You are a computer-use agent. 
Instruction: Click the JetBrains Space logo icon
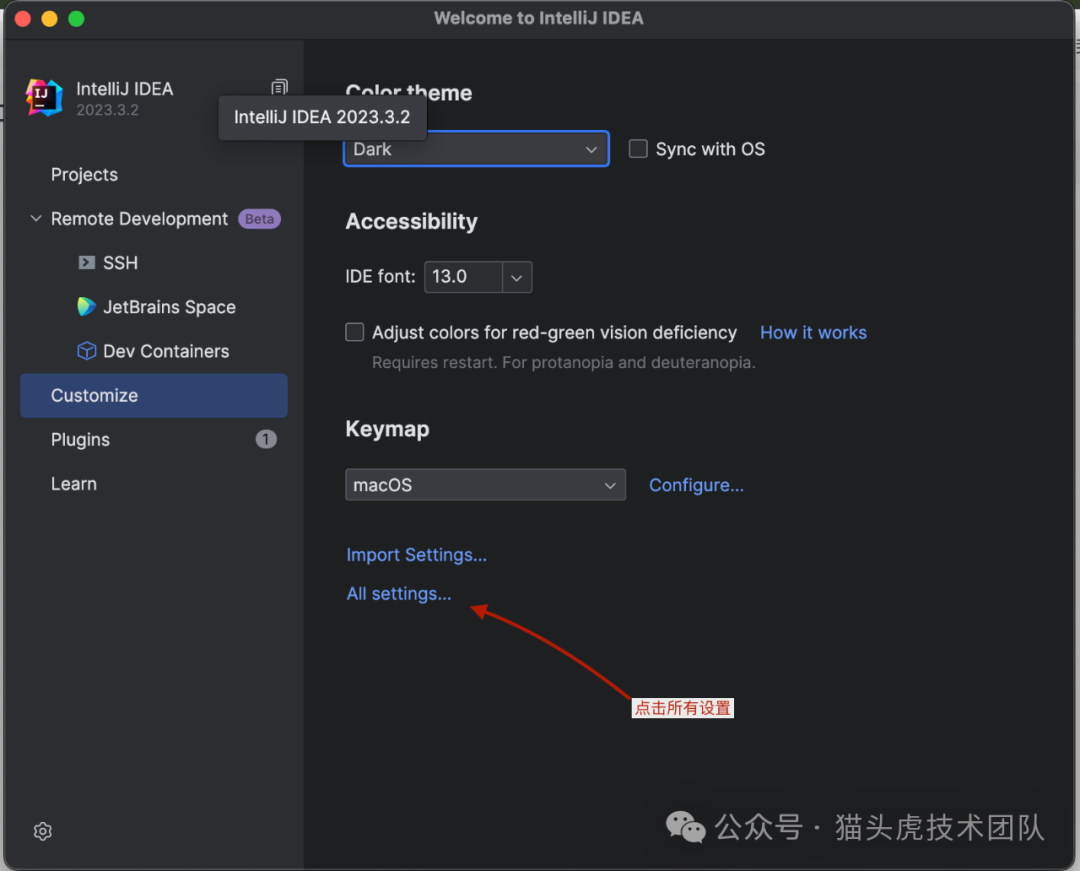86,306
